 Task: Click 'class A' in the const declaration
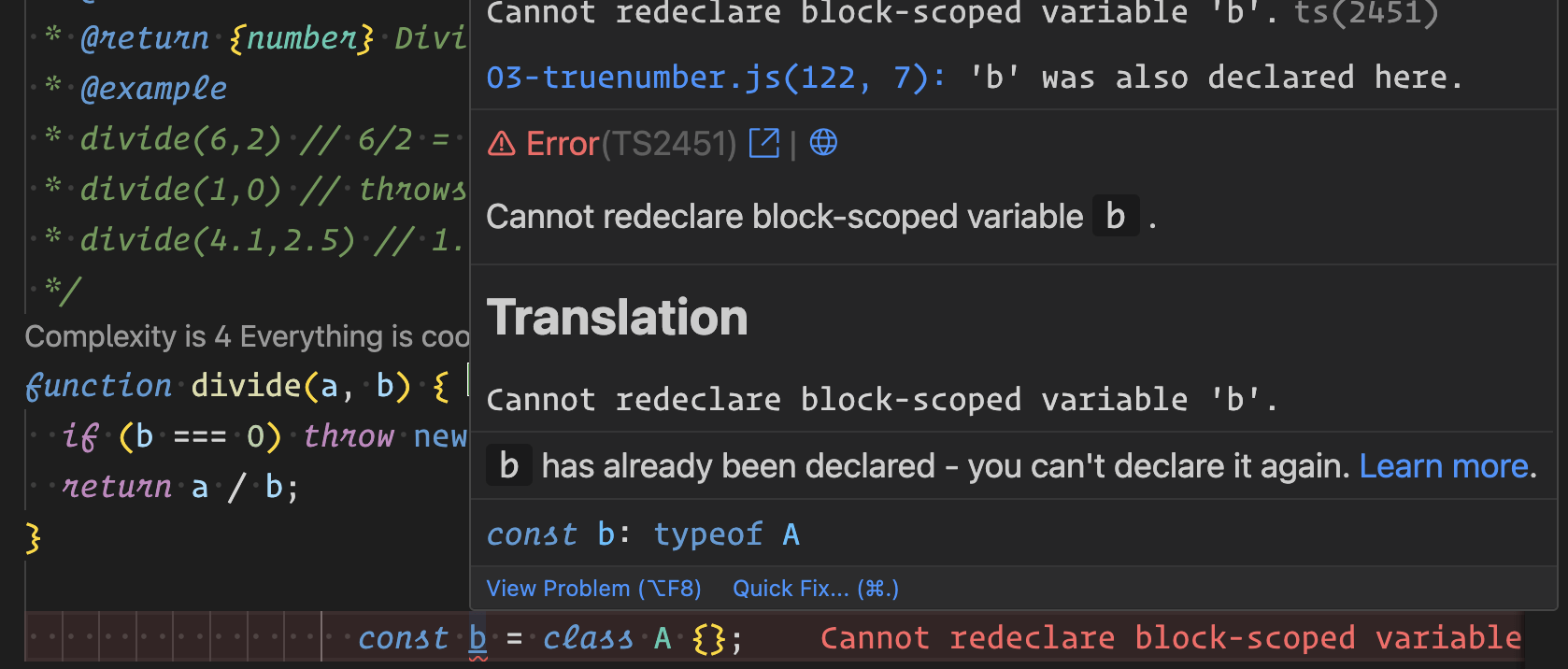[x=606, y=638]
